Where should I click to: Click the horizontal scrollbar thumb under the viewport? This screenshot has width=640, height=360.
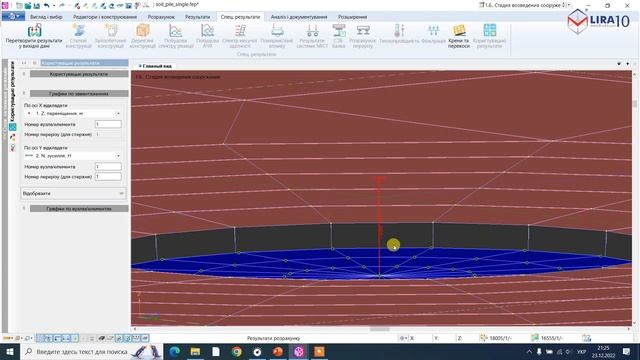coord(380,329)
